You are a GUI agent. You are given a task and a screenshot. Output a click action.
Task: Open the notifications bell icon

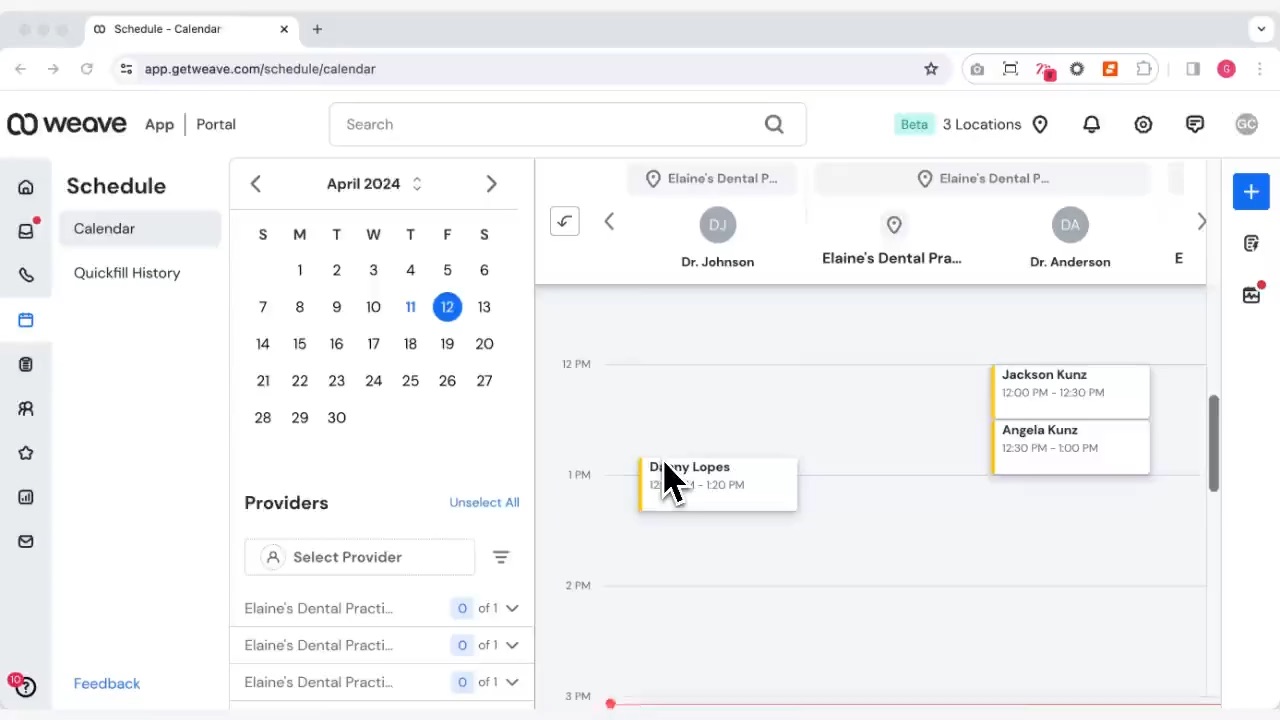pyautogui.click(x=1091, y=124)
